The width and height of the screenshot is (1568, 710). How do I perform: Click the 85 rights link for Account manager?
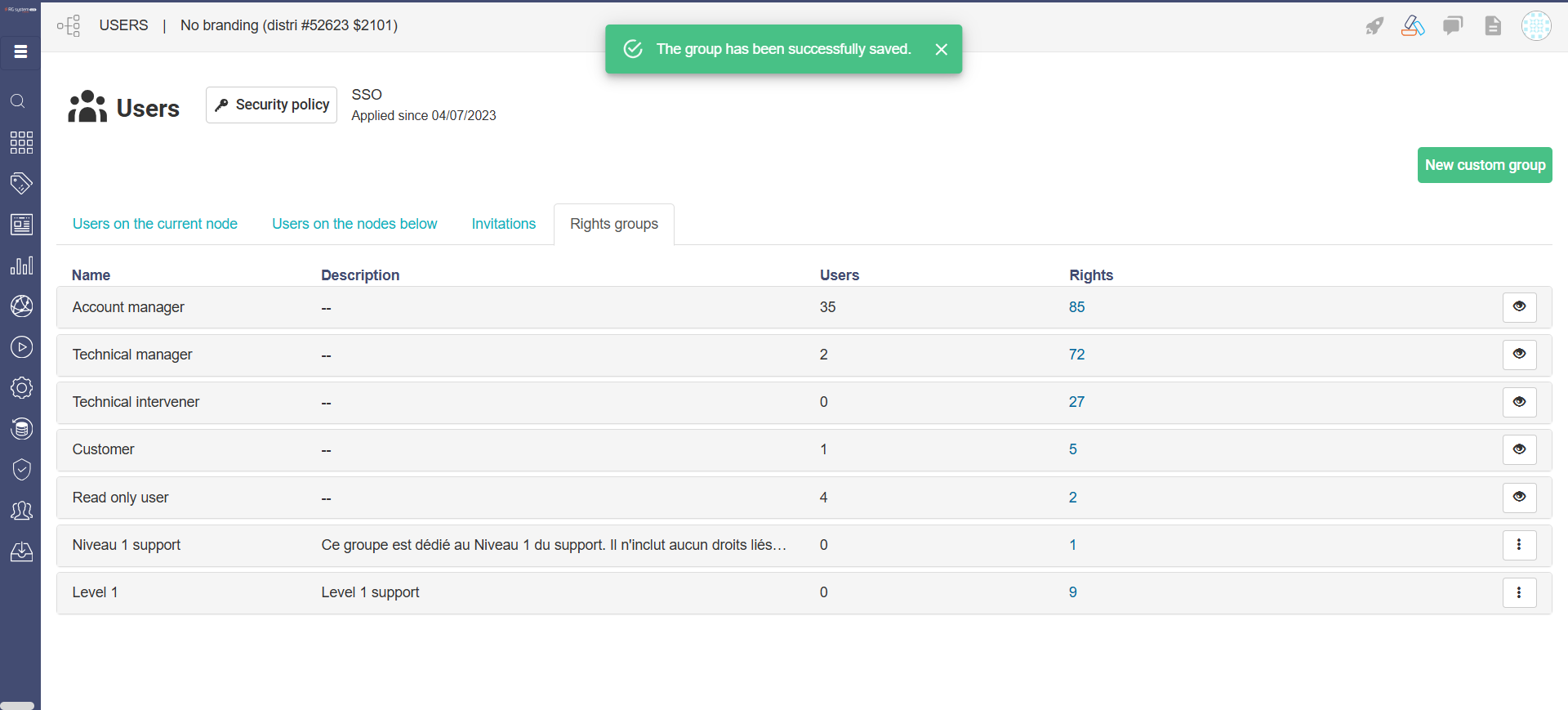pyautogui.click(x=1076, y=307)
